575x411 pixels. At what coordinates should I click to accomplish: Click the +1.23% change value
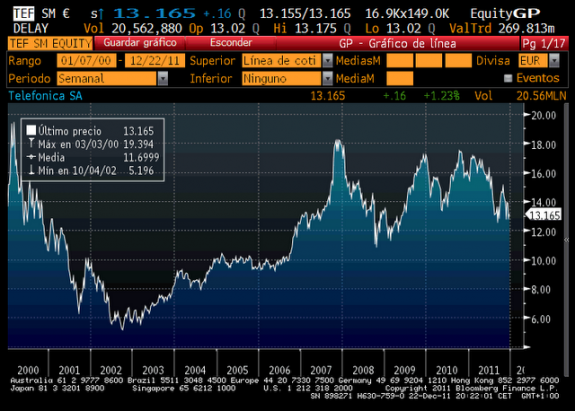[x=442, y=96]
